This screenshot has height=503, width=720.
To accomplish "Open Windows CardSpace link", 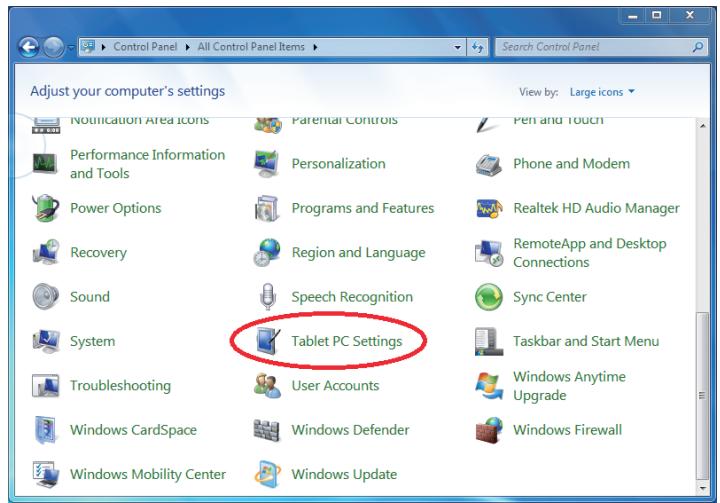I will pos(133,430).
